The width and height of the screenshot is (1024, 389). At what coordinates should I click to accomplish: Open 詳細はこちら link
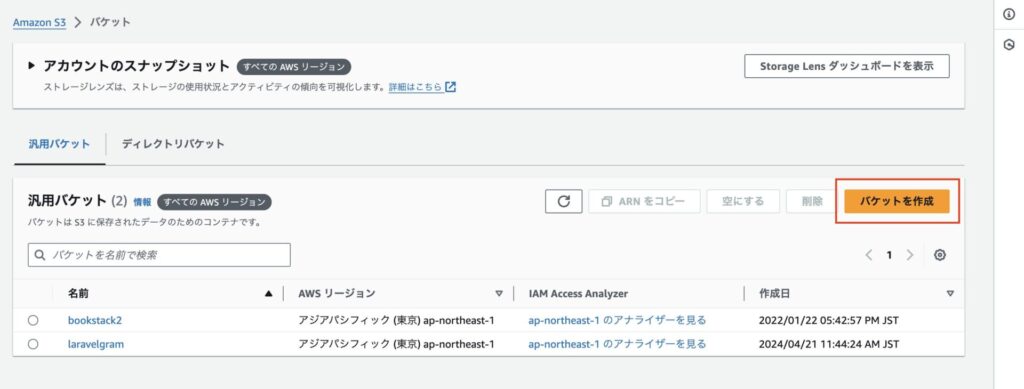415,87
